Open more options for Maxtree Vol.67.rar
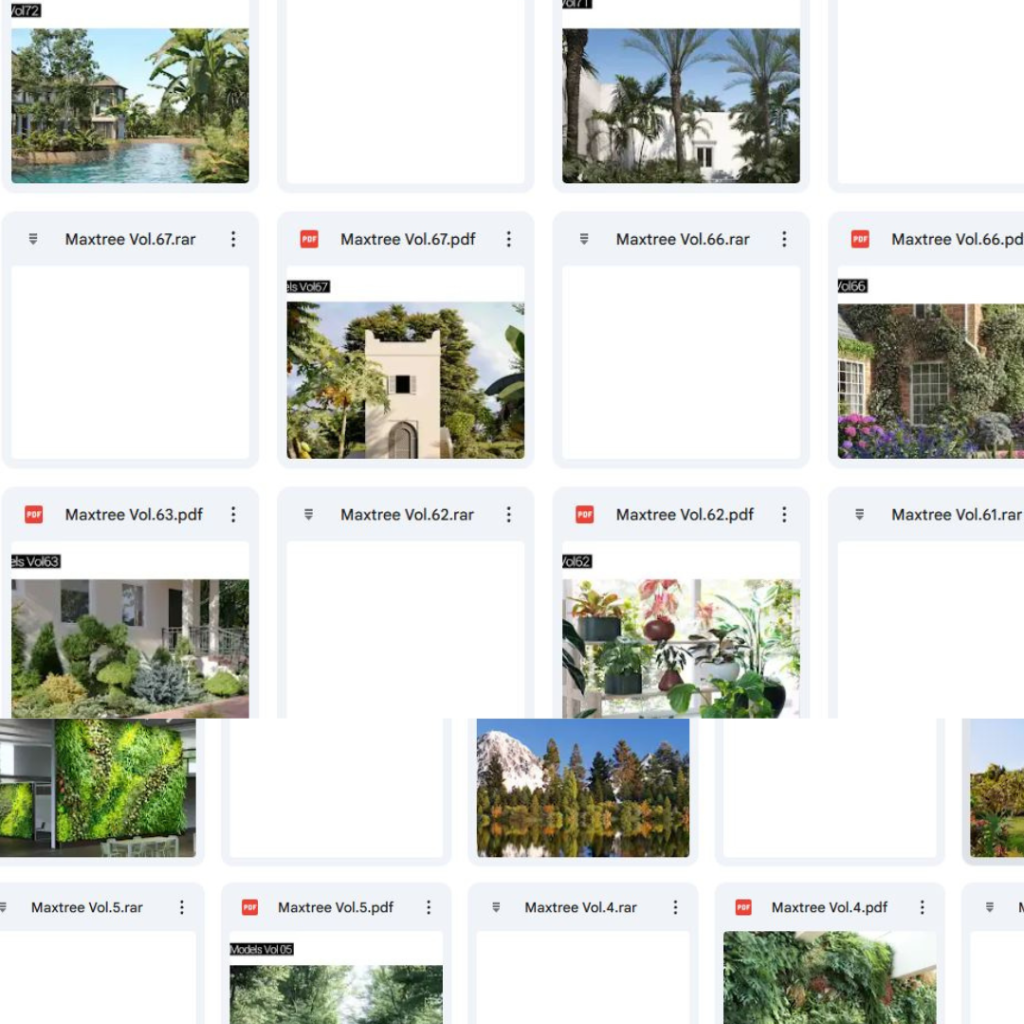 pyautogui.click(x=233, y=239)
